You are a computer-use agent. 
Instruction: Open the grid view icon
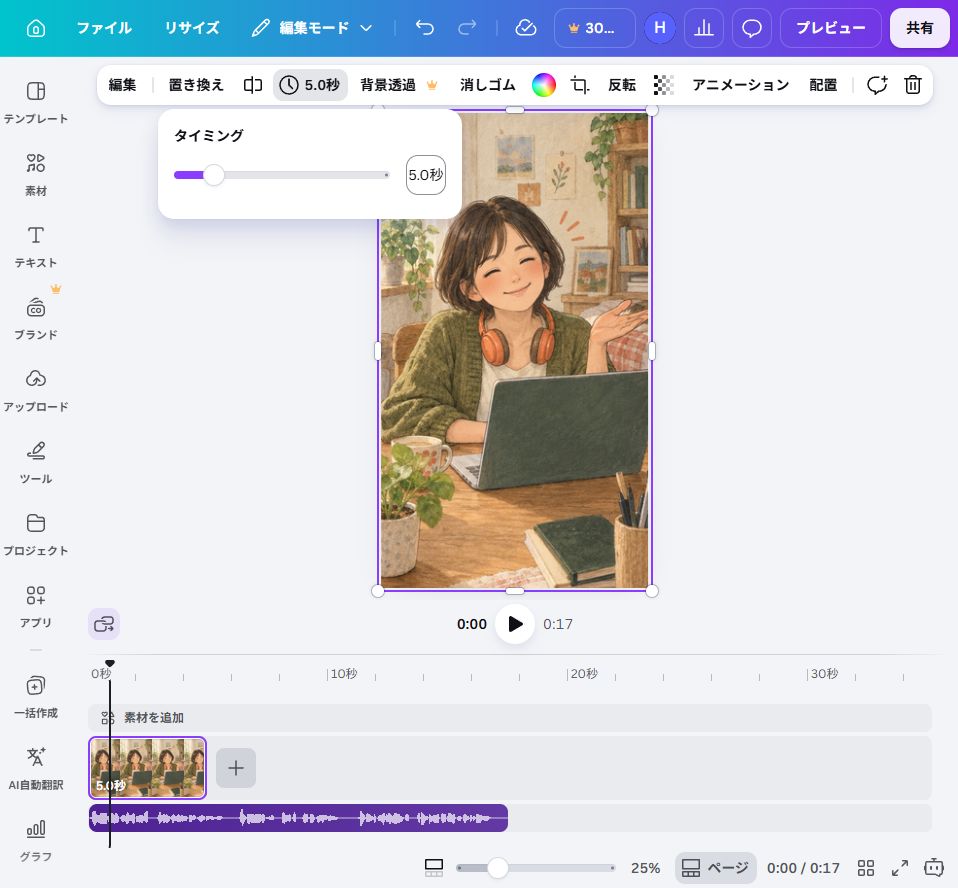[x=866, y=868]
